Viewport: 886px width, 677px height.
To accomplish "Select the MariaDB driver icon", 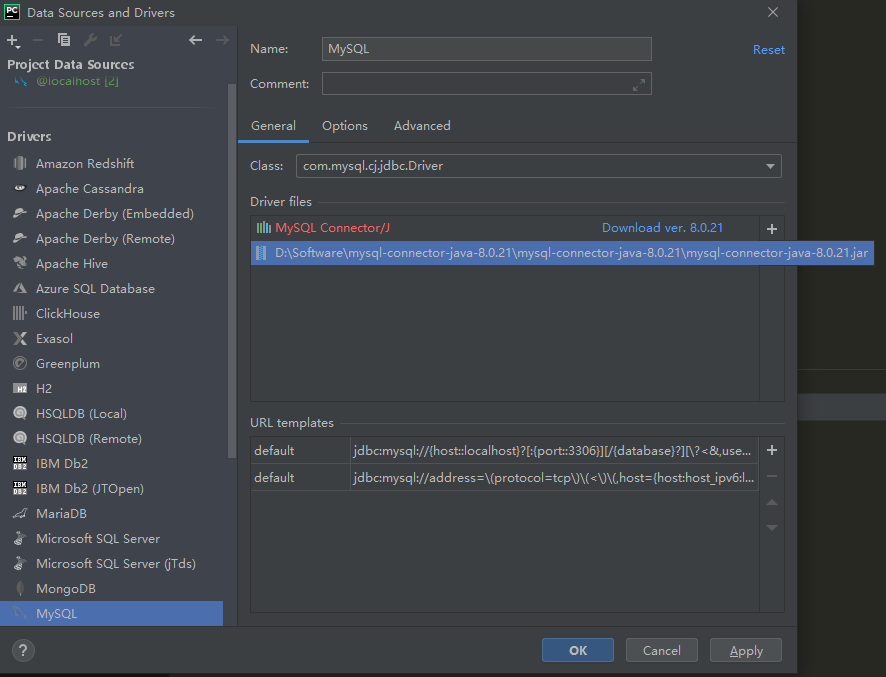I will coord(20,513).
